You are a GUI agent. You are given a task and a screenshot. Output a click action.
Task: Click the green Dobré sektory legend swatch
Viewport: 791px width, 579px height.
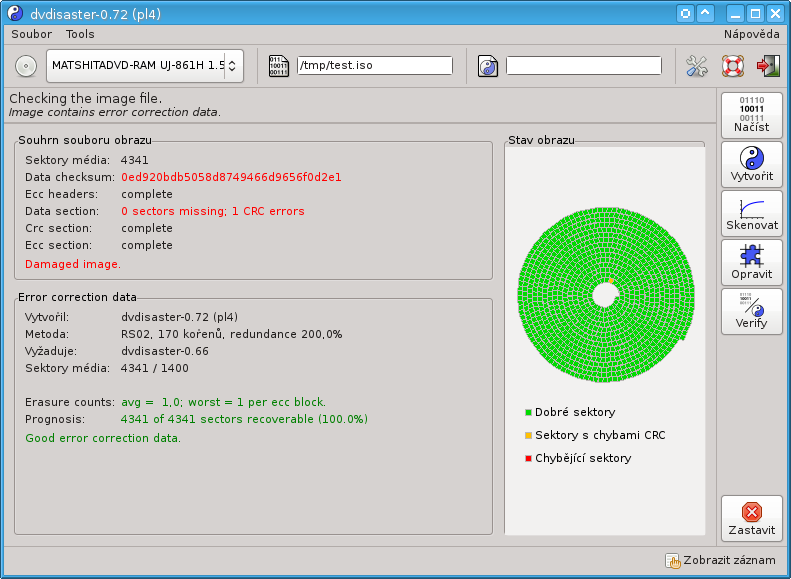[528, 413]
